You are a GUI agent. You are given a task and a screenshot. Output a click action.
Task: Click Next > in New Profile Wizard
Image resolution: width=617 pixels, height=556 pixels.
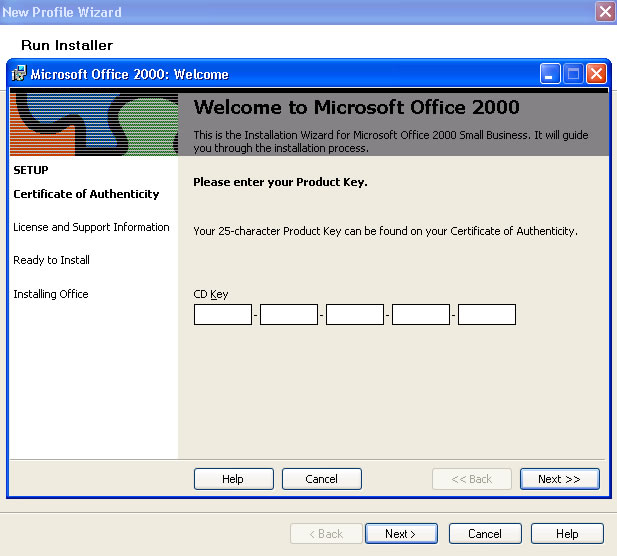tap(401, 534)
